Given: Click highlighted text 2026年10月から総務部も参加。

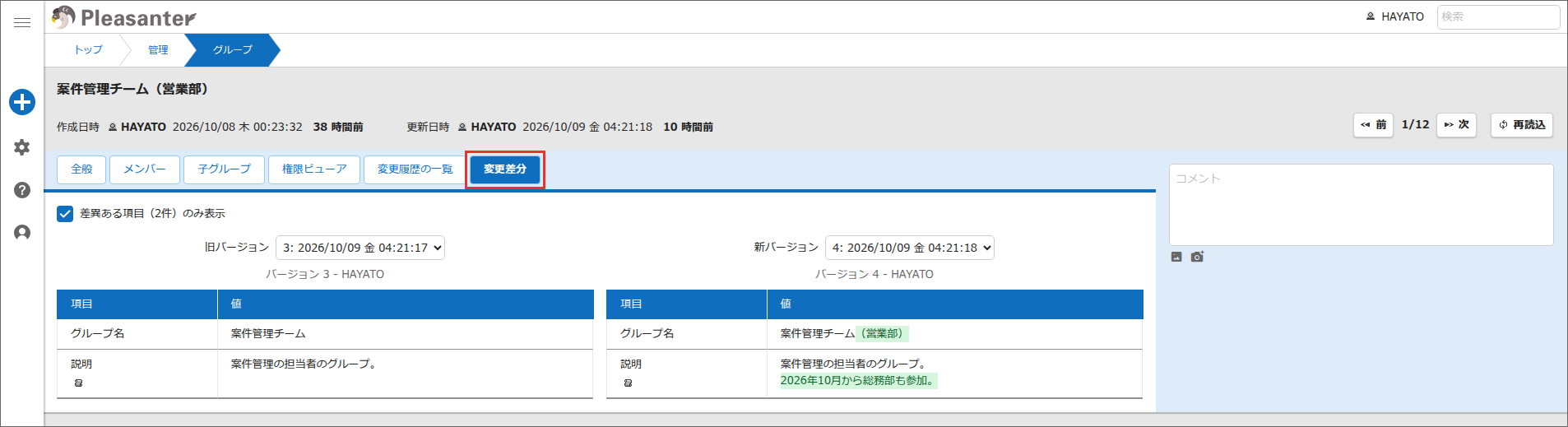Looking at the screenshot, I should click(859, 381).
